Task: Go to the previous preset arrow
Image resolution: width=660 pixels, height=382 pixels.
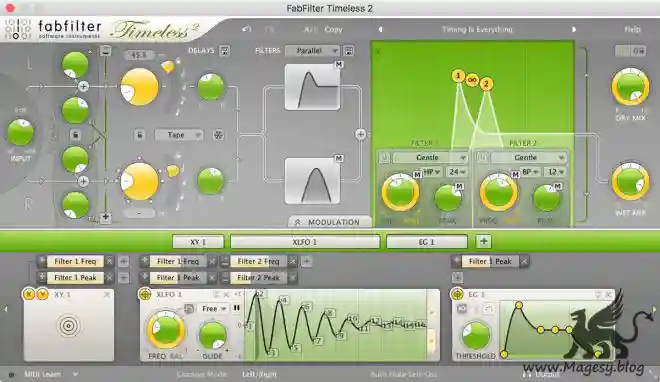Action: (x=380, y=29)
